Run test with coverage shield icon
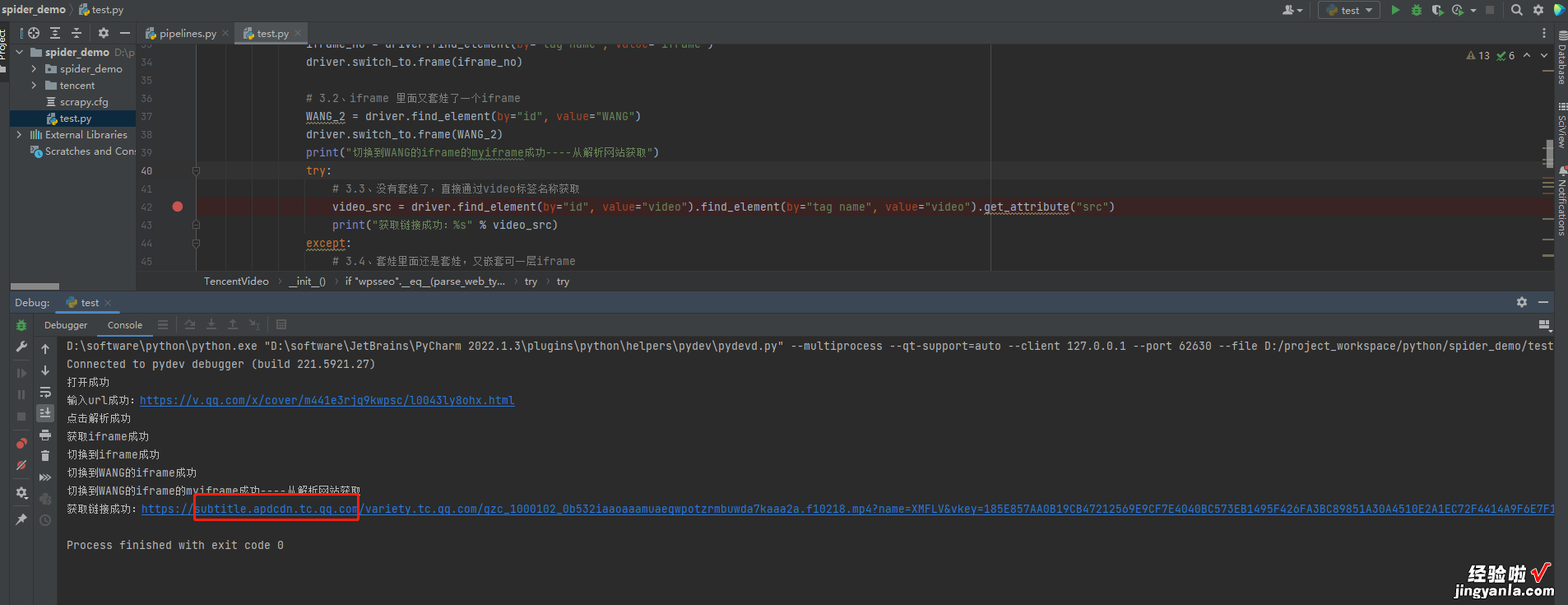The image size is (1568, 605). tap(1437, 10)
